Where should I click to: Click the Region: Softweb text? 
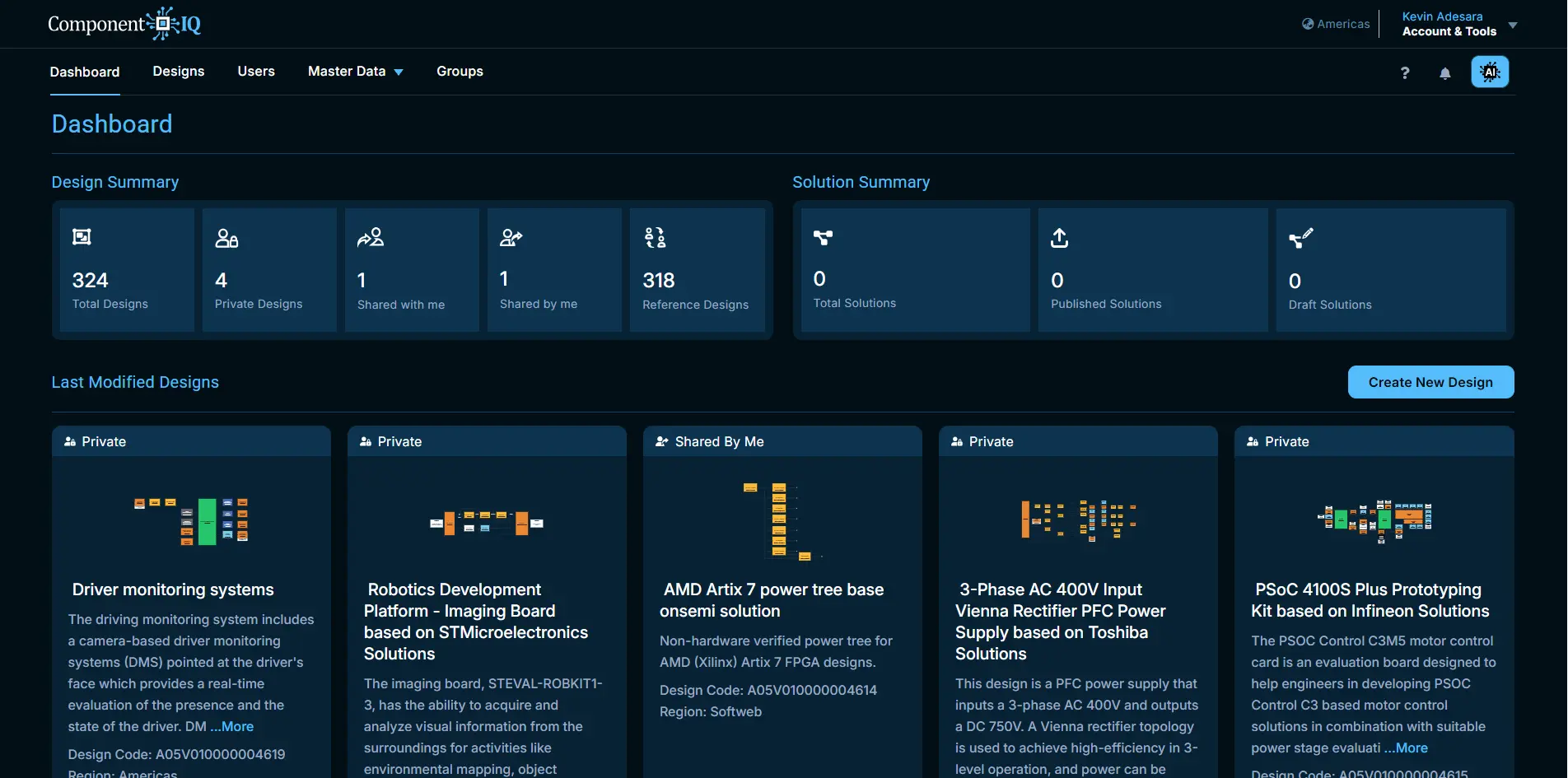711,711
